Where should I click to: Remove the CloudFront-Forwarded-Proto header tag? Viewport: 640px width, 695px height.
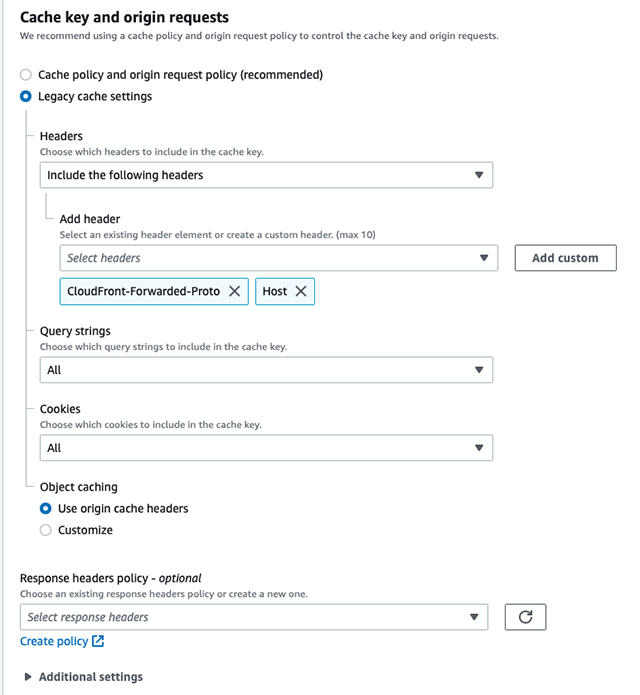coord(234,291)
